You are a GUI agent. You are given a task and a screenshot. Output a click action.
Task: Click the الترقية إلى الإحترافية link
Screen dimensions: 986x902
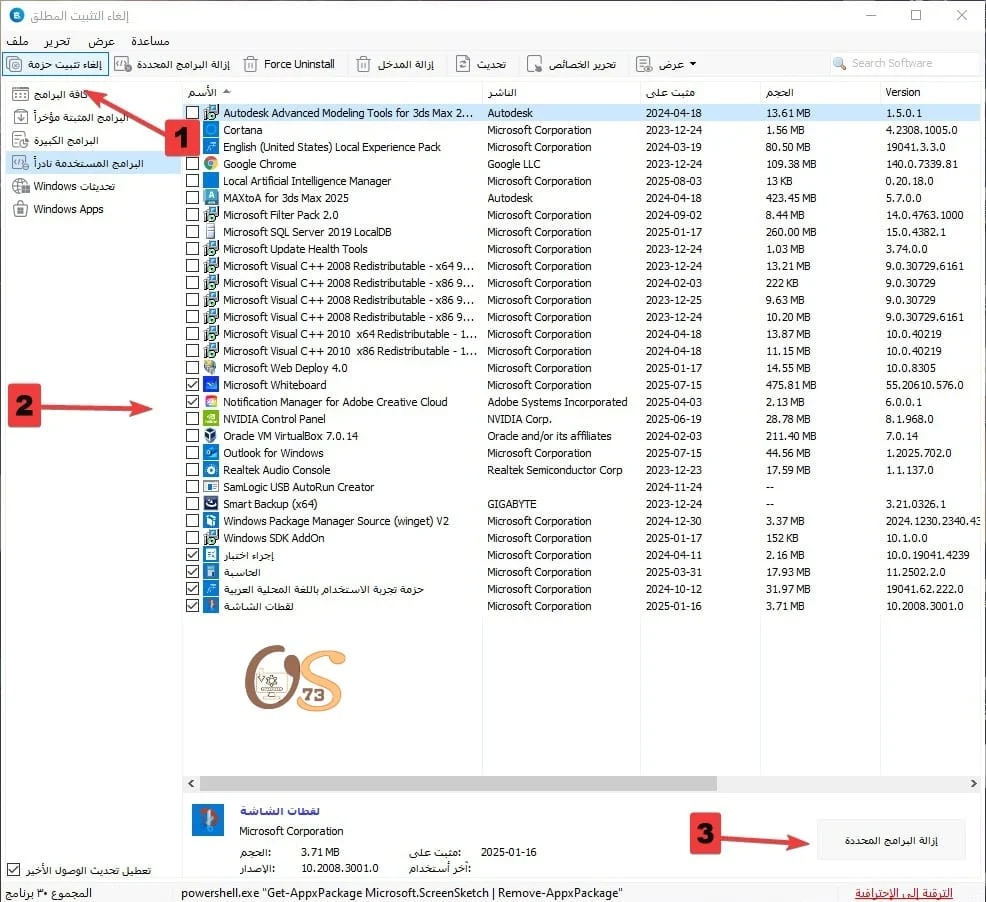904,893
